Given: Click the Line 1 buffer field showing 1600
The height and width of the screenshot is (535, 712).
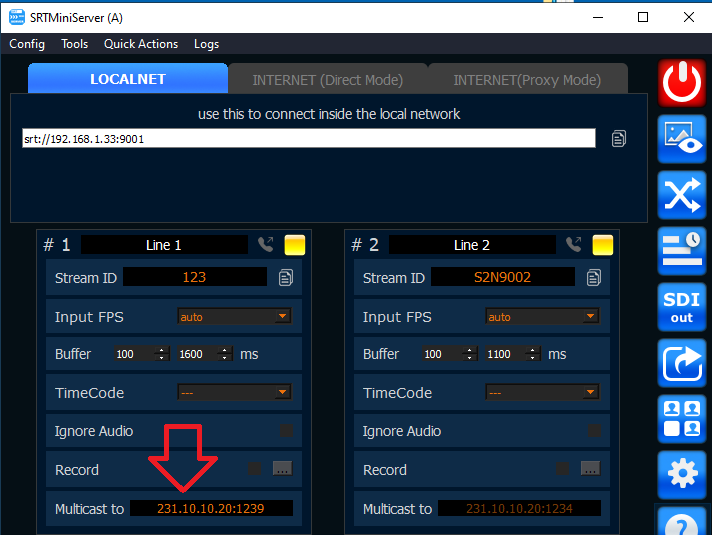Looking at the screenshot, I should click(198, 354).
